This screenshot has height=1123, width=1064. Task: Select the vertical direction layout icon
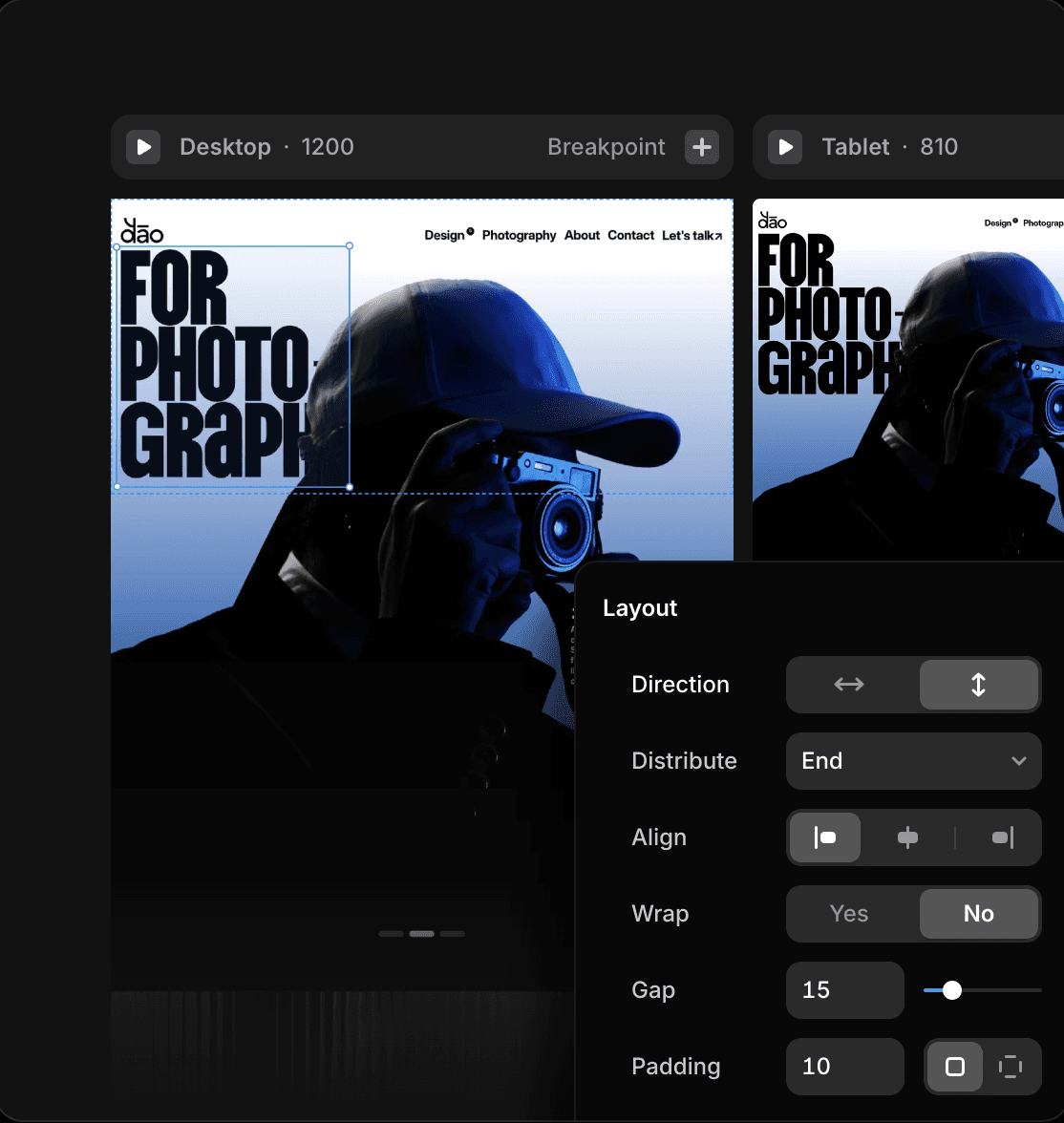click(x=978, y=685)
